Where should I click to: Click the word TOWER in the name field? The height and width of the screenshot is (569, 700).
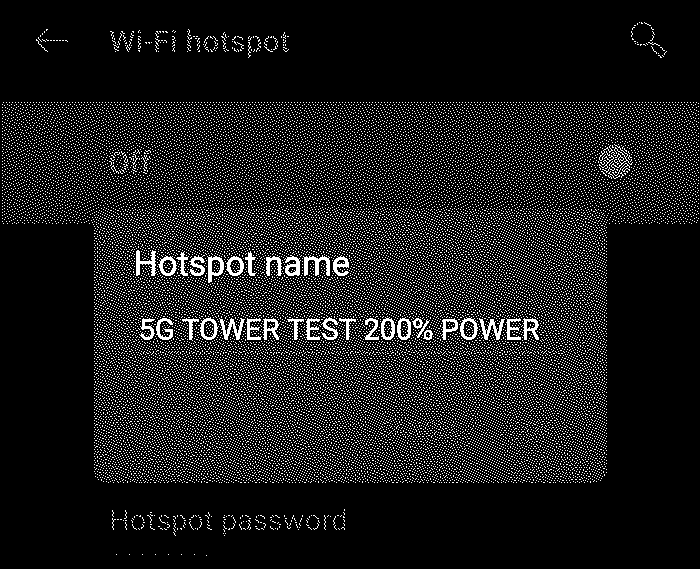(x=232, y=330)
